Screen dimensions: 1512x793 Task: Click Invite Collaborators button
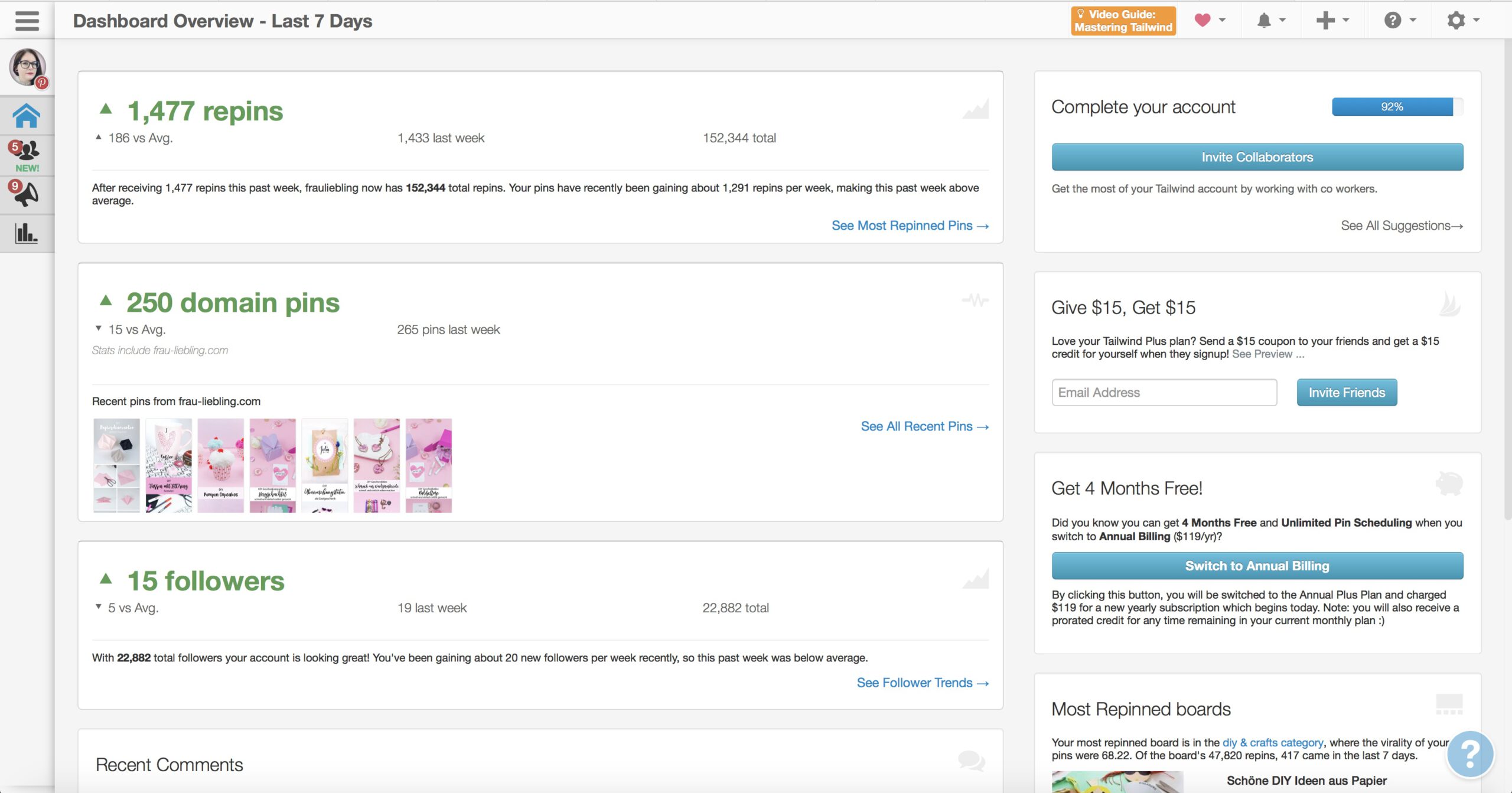pos(1257,157)
